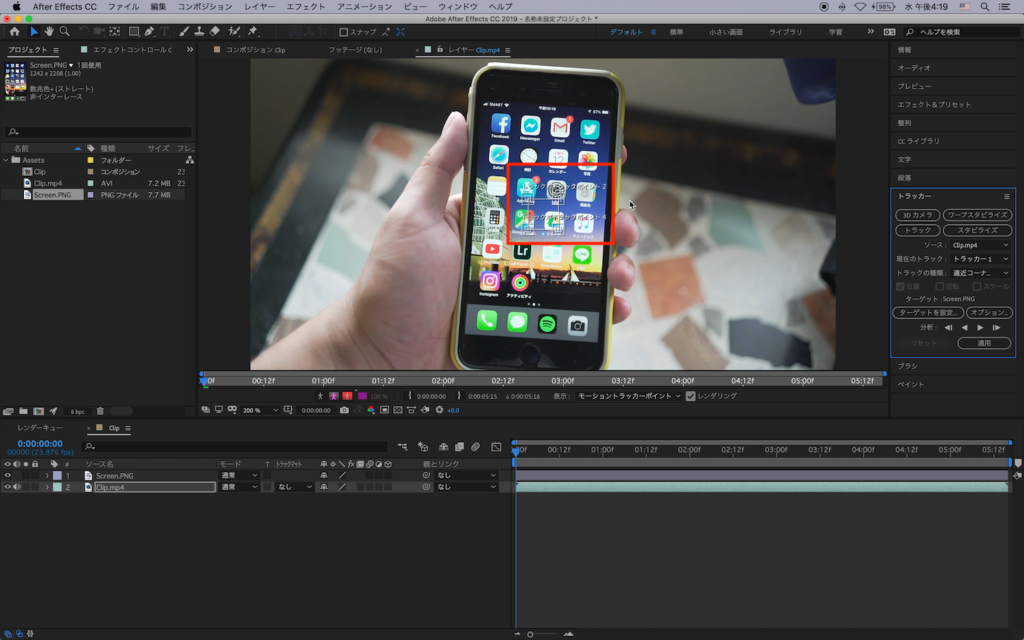Select the Clone Stamp tool

199,32
